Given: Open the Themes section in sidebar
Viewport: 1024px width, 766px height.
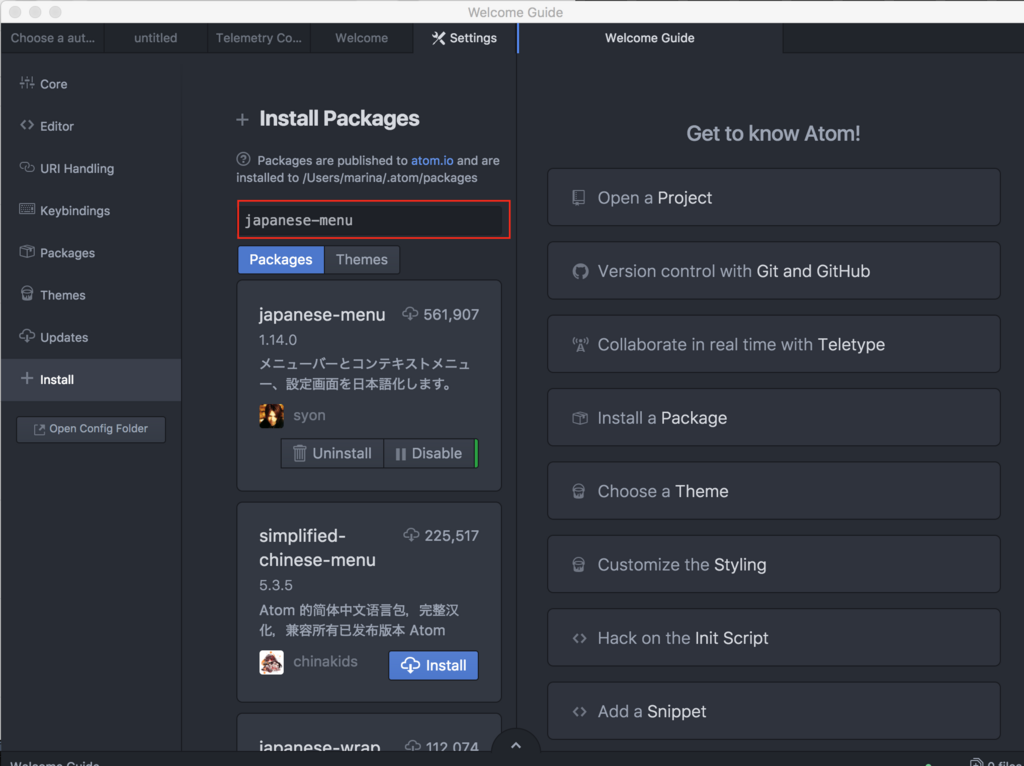Looking at the screenshot, I should 91,295.
